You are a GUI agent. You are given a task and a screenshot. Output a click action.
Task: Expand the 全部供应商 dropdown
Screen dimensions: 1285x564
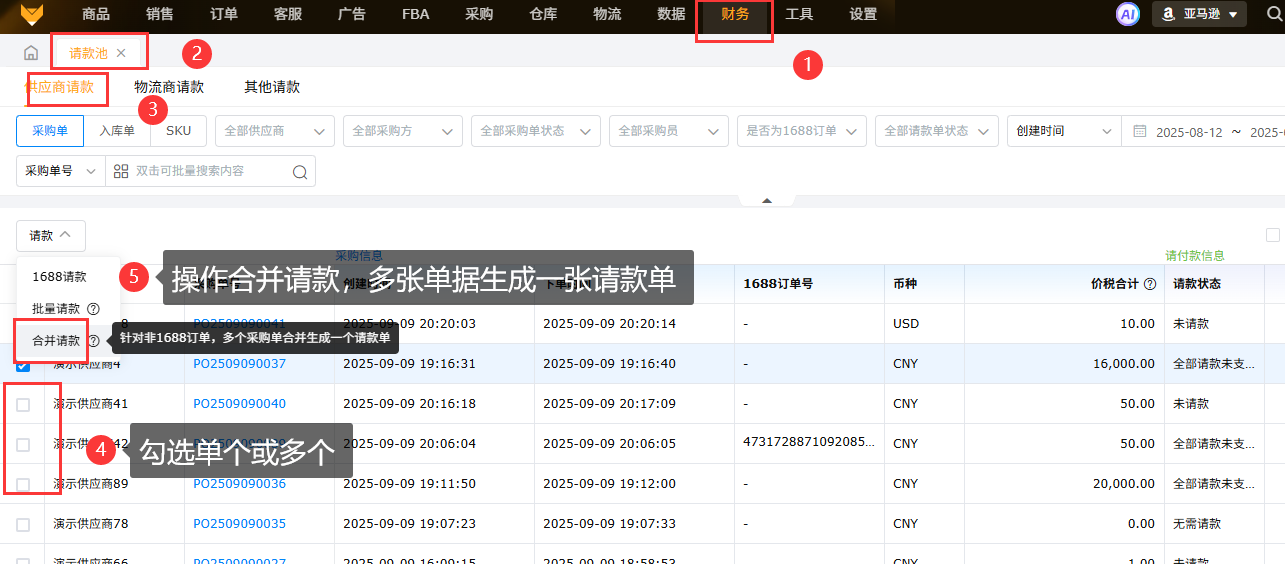pyautogui.click(x=274, y=131)
